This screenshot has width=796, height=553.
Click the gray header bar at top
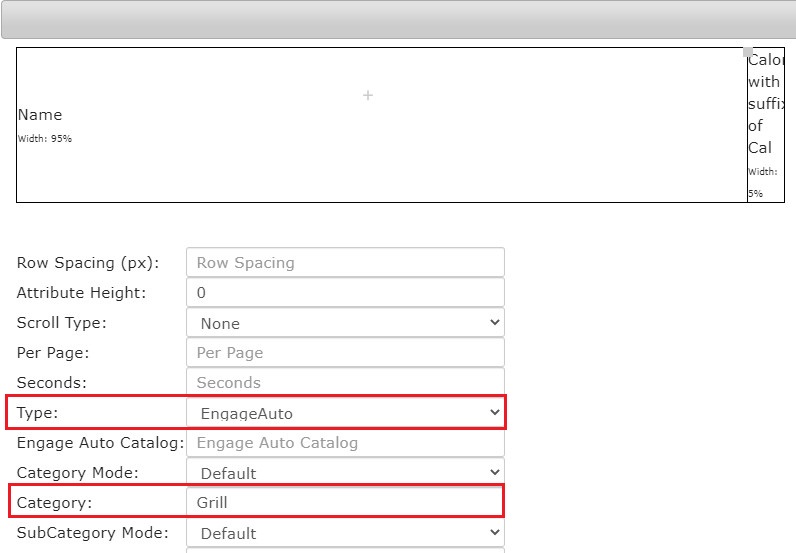tap(399, 19)
